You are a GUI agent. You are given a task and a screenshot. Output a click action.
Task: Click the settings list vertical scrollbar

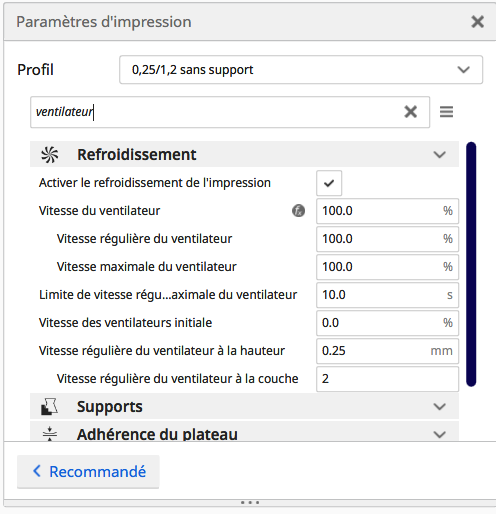pyautogui.click(x=471, y=264)
